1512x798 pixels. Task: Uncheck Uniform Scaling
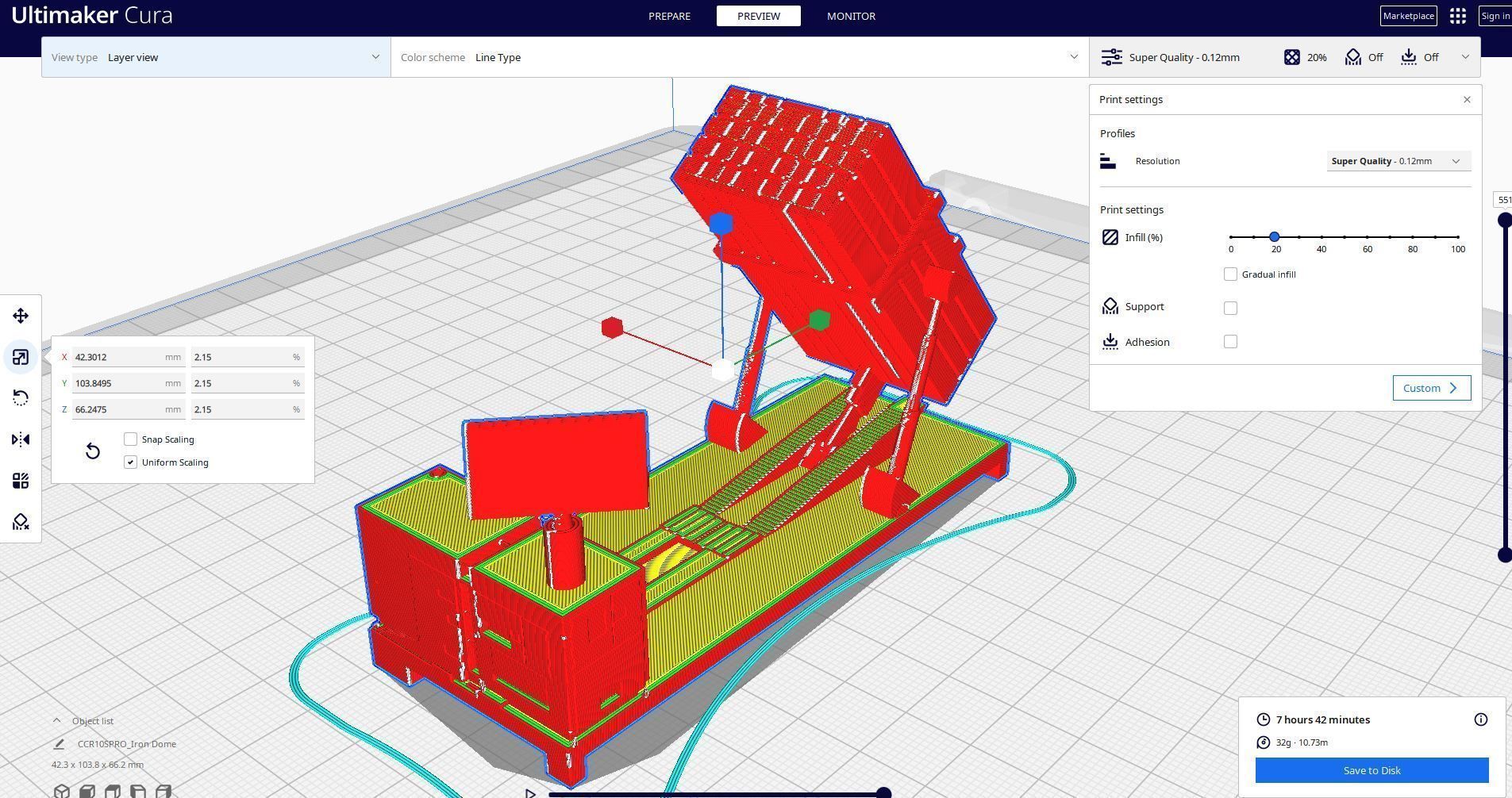tap(130, 462)
